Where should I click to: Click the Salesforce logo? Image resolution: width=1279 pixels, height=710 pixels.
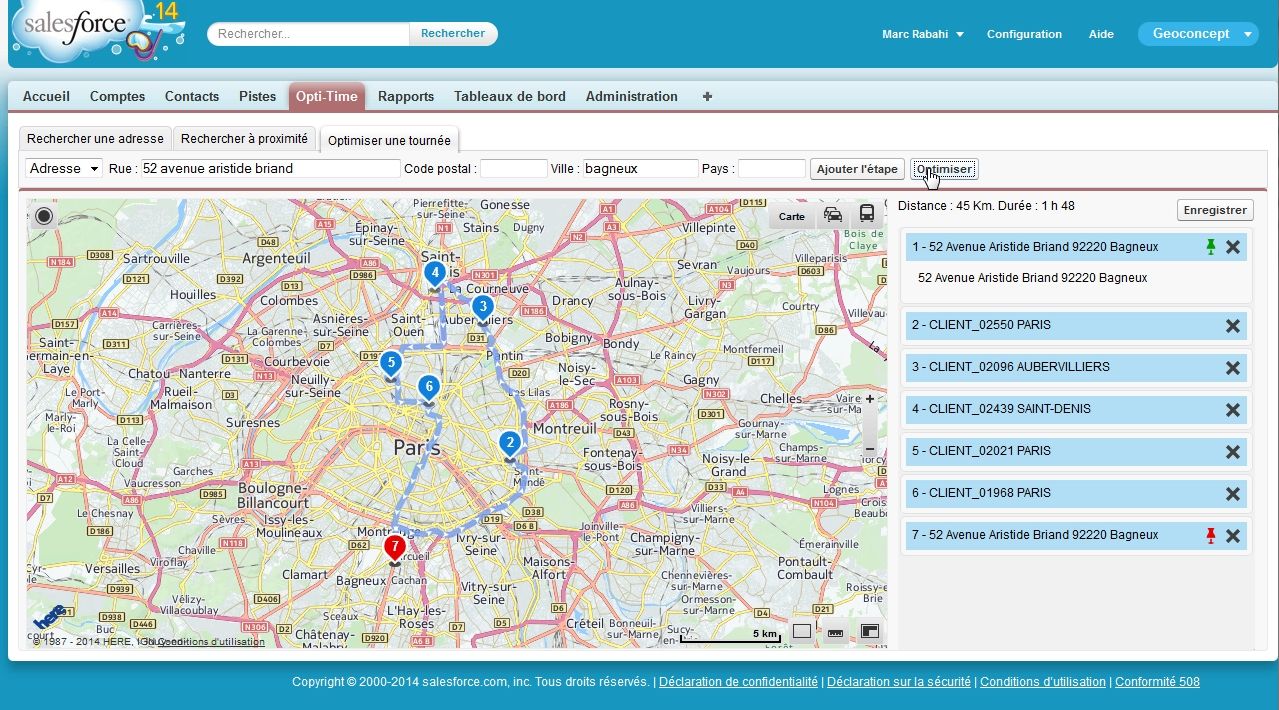point(97,33)
